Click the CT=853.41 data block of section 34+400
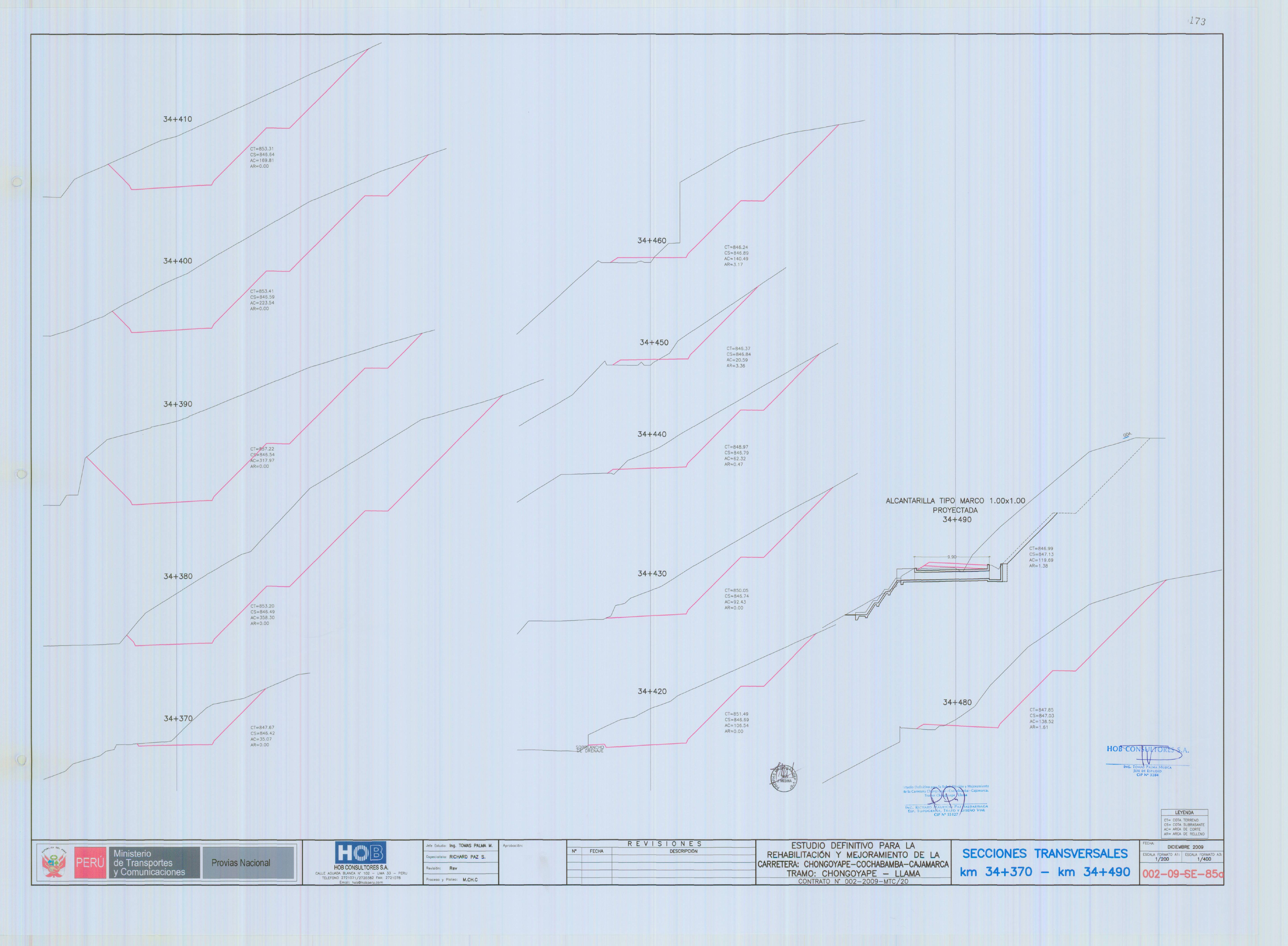Screen dimensions: 1288x946 tap(262, 300)
